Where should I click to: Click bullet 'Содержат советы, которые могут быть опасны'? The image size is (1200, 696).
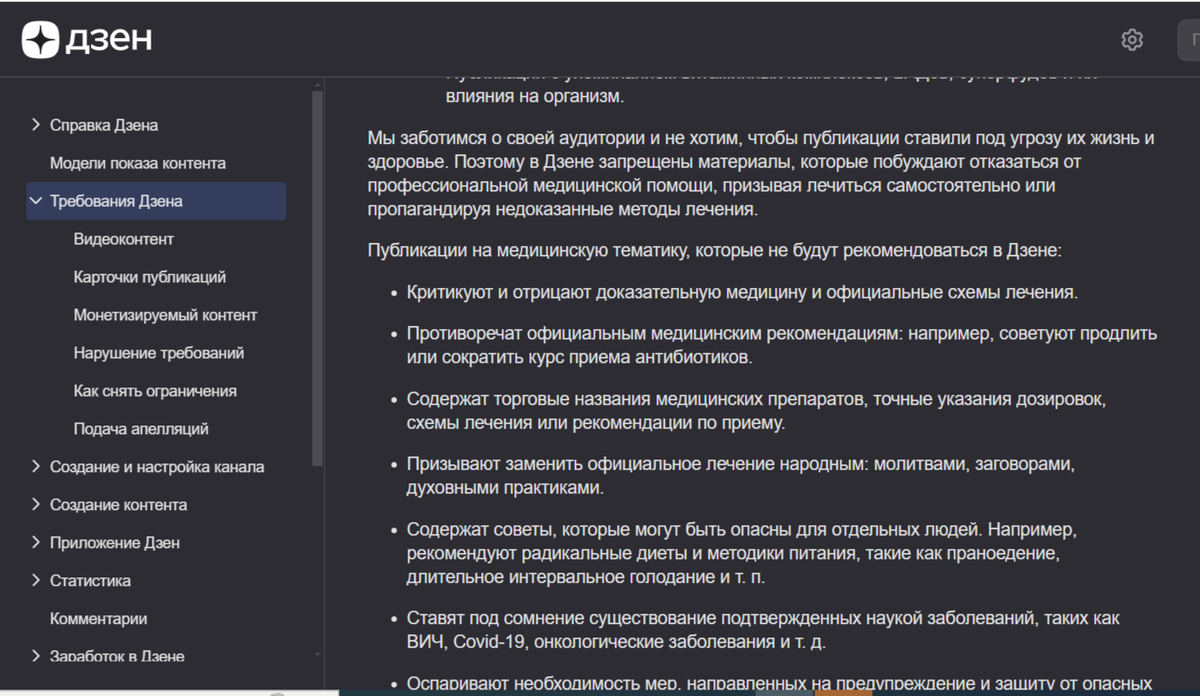(741, 553)
